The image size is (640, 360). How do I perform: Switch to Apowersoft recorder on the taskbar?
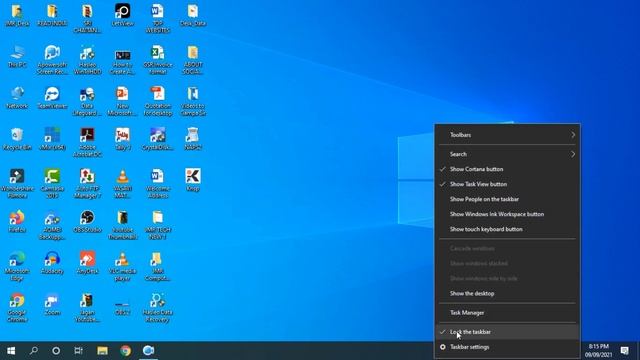point(148,351)
